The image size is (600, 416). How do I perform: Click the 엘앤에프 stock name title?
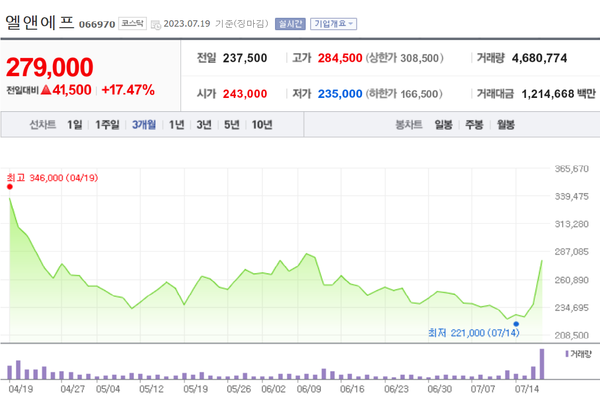38,20
